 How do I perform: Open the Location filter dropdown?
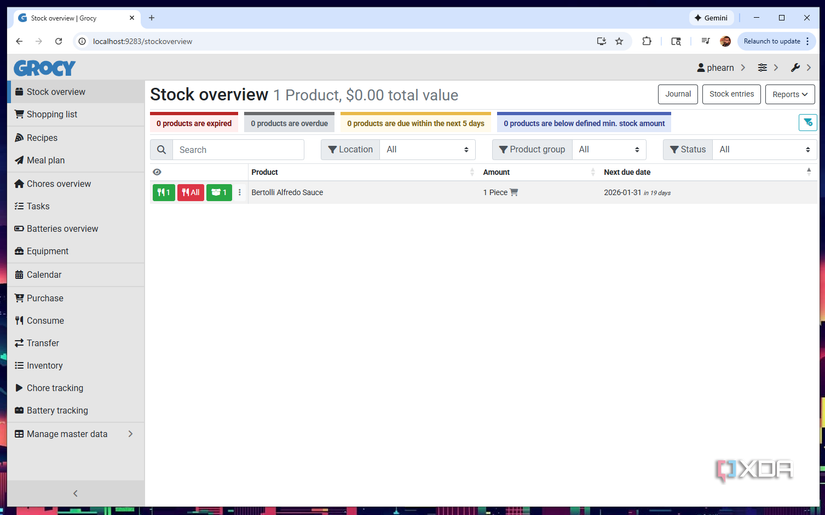coord(427,149)
